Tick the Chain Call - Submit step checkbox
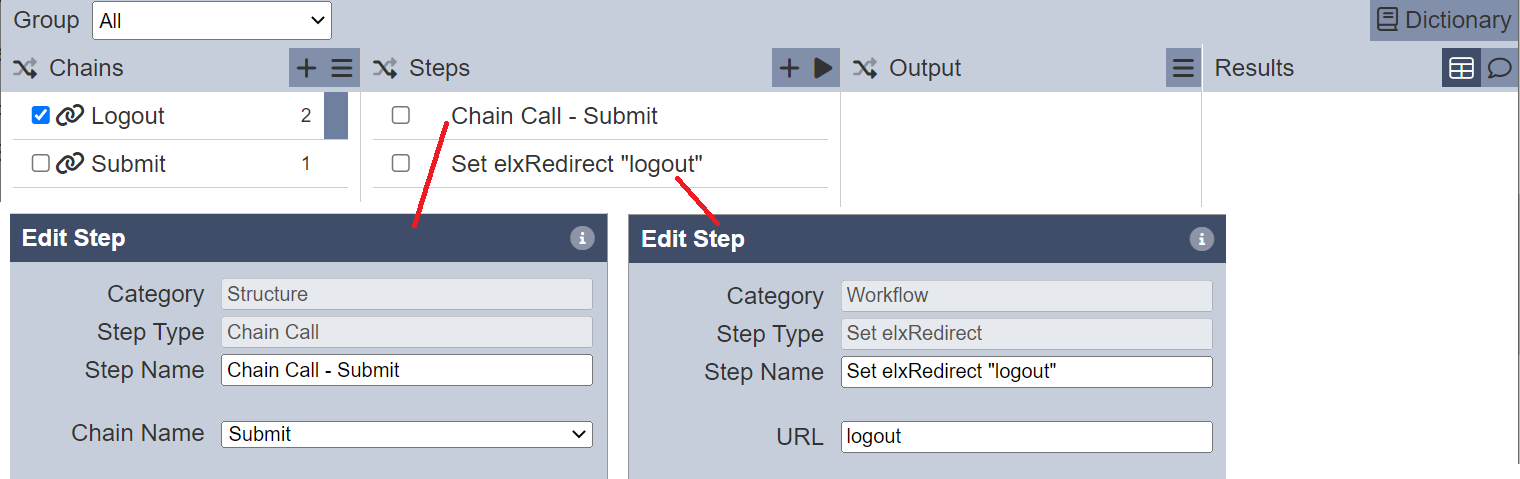 (x=401, y=115)
